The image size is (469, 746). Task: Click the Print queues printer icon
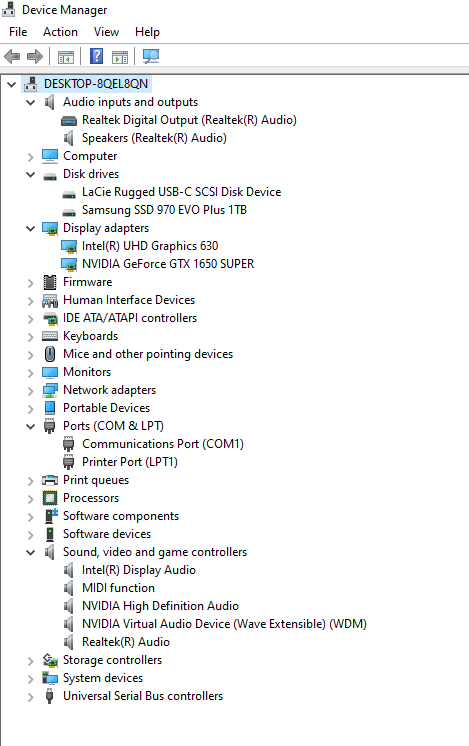click(49, 480)
